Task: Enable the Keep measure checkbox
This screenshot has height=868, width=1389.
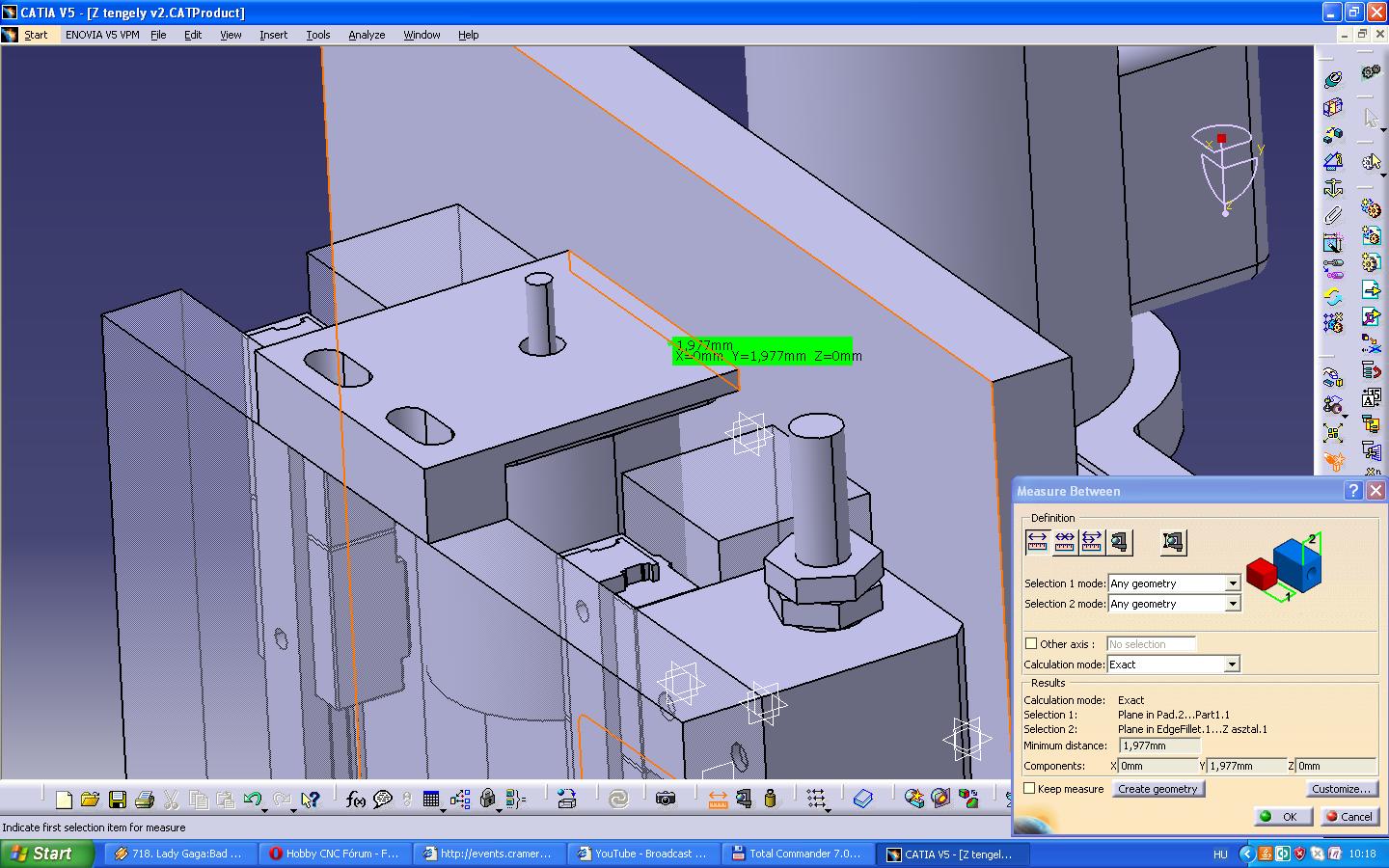Action: [x=1030, y=789]
